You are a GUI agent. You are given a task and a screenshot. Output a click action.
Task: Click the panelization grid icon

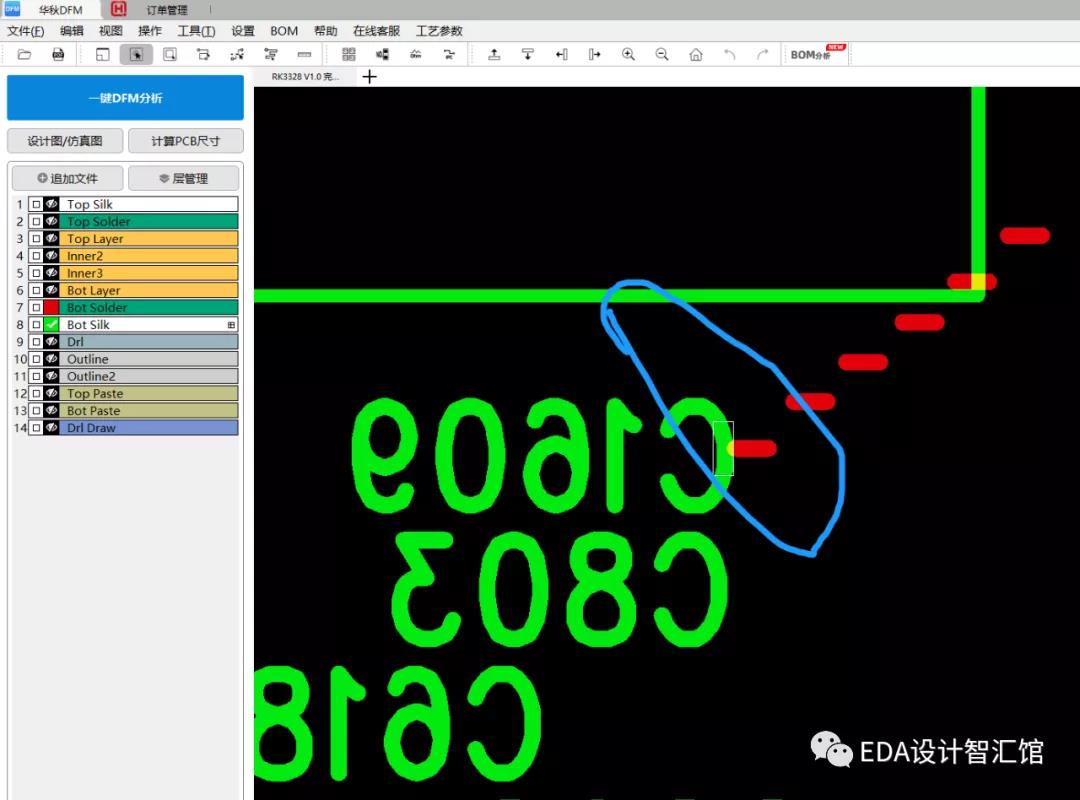coord(349,54)
